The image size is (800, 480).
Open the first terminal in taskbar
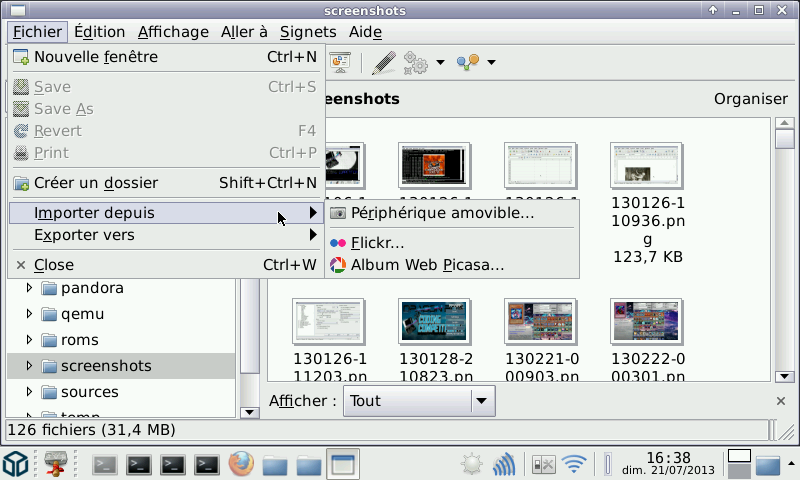105,464
